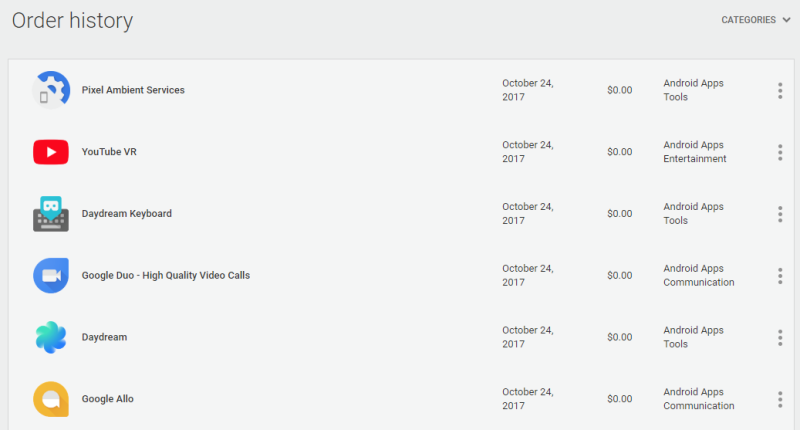800x430 pixels.
Task: Open more options for Pixel Ambient Services
Action: click(x=780, y=91)
